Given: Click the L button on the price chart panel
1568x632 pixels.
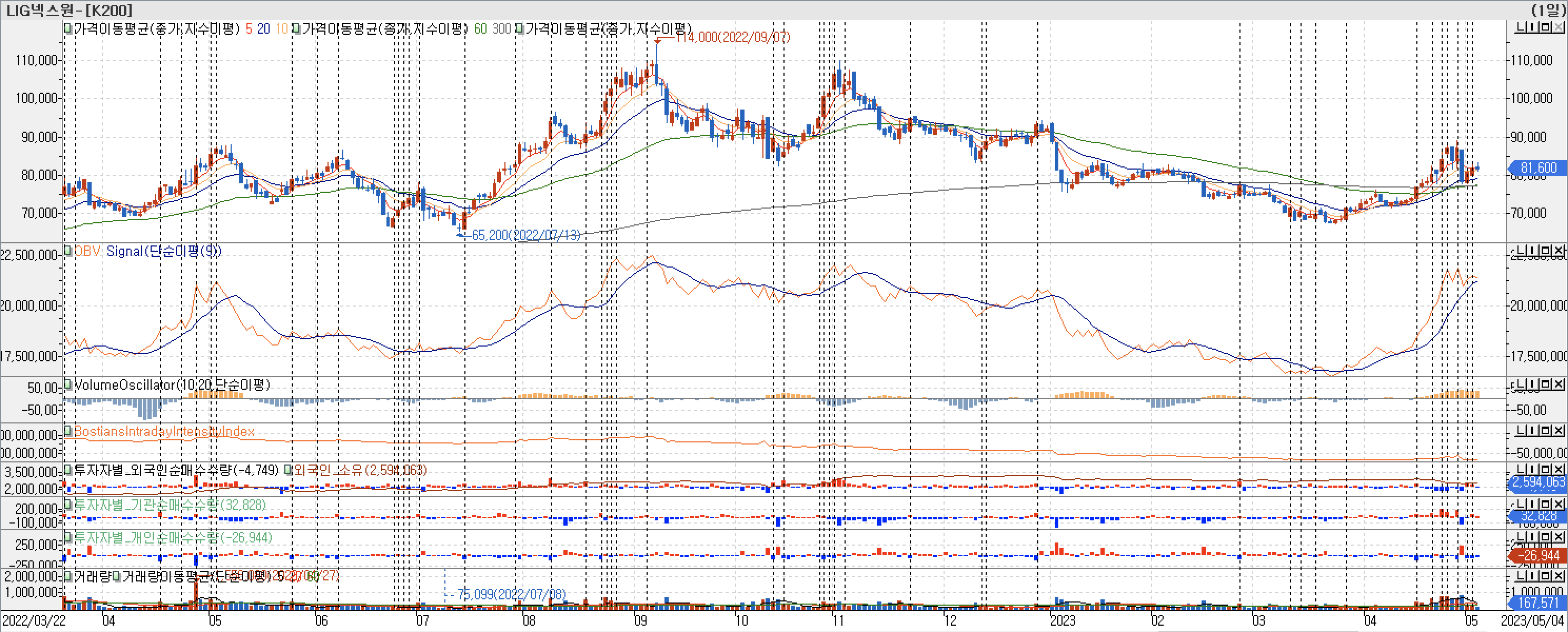Looking at the screenshot, I should (x=1520, y=27).
